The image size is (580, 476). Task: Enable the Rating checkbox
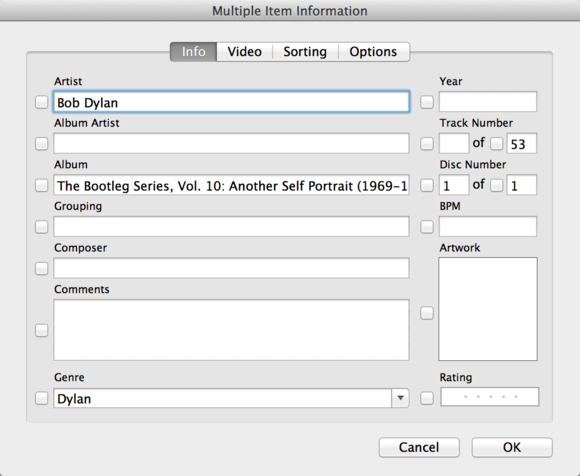pos(427,398)
